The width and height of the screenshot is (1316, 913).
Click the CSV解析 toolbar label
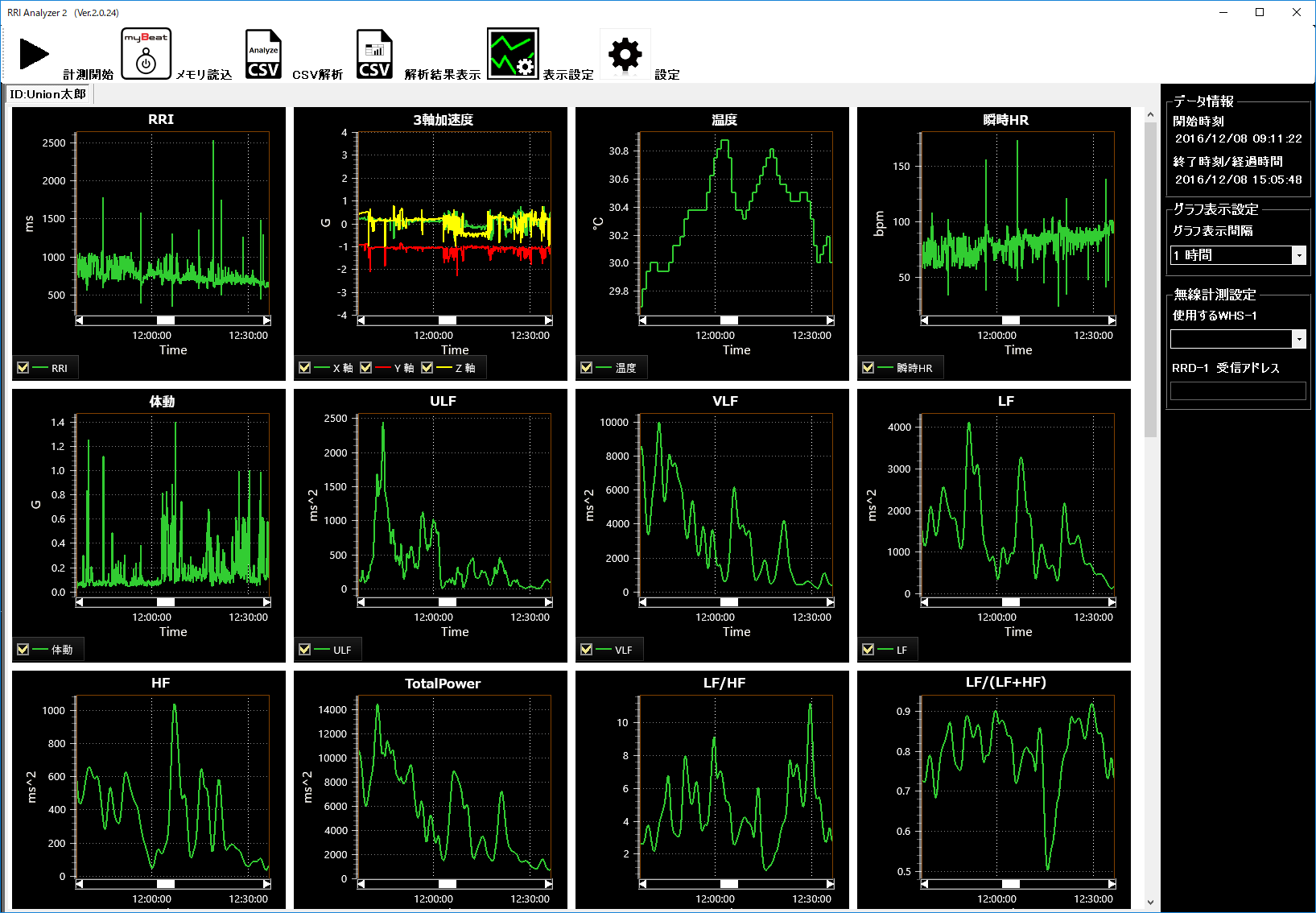[317, 75]
